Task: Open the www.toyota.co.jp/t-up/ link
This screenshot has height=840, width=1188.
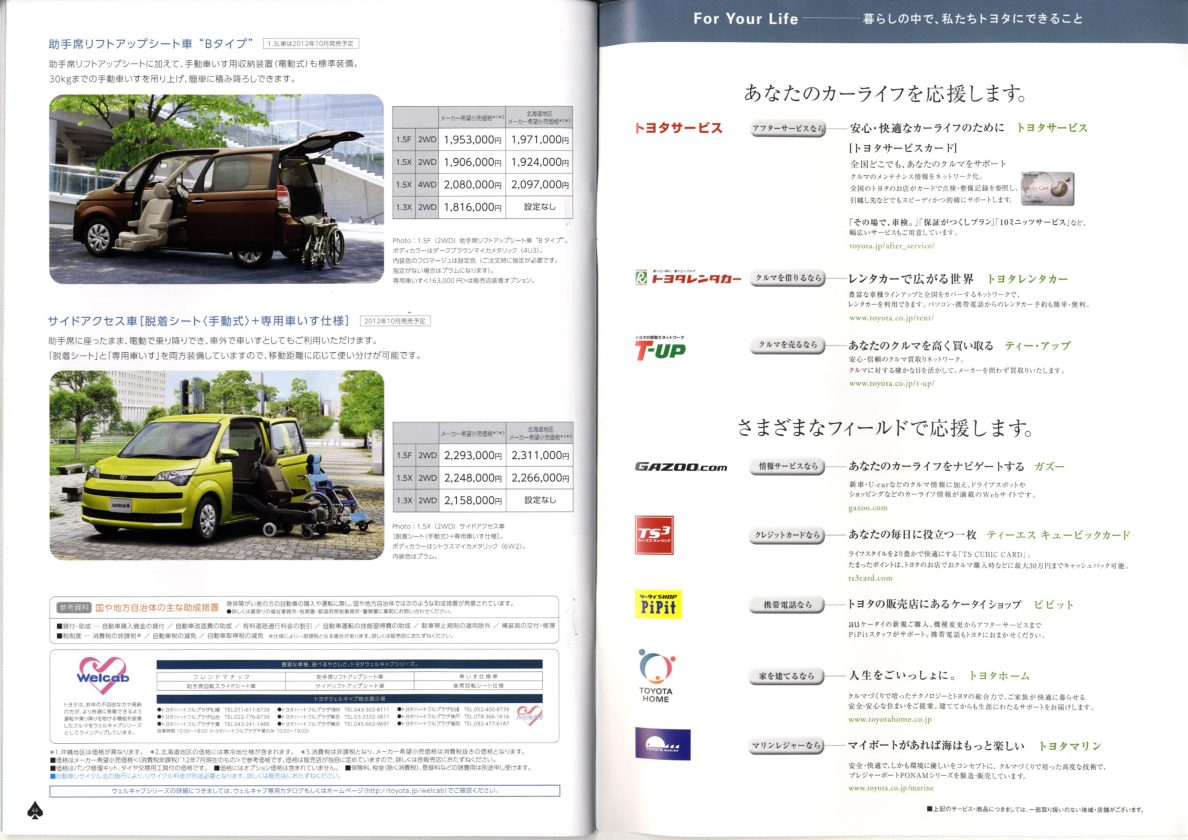Action: click(x=891, y=383)
